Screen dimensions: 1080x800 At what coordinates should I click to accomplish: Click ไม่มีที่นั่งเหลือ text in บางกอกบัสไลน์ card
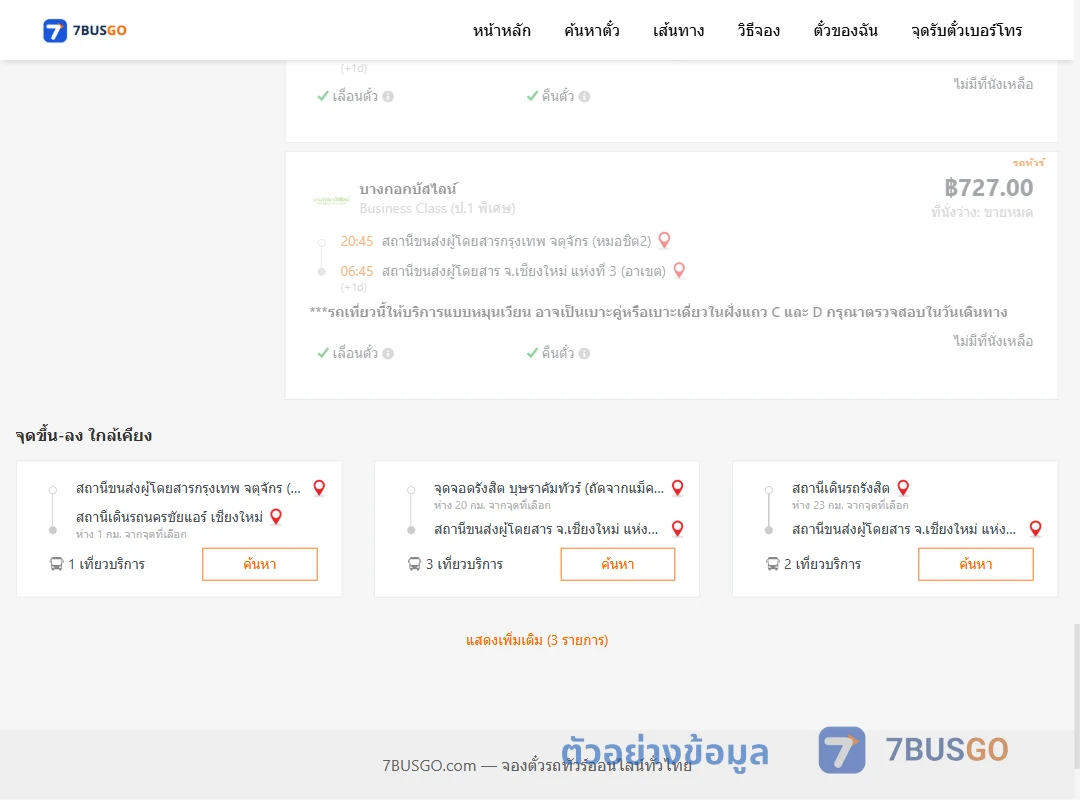[993, 341]
